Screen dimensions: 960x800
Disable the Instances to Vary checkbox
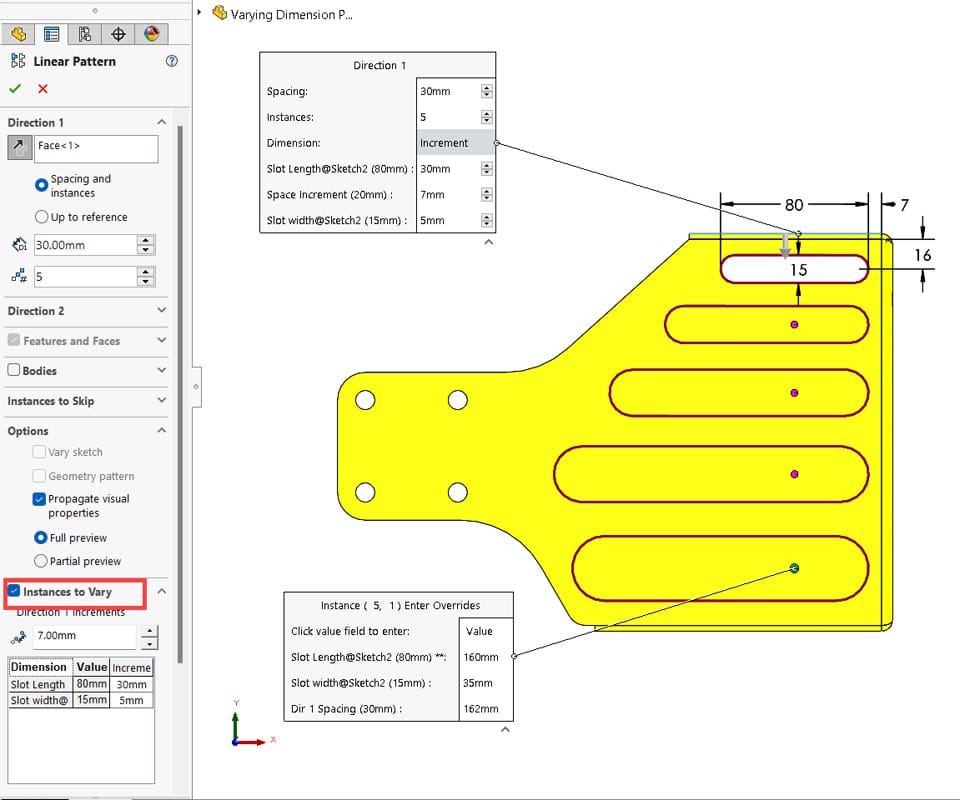click(14, 591)
